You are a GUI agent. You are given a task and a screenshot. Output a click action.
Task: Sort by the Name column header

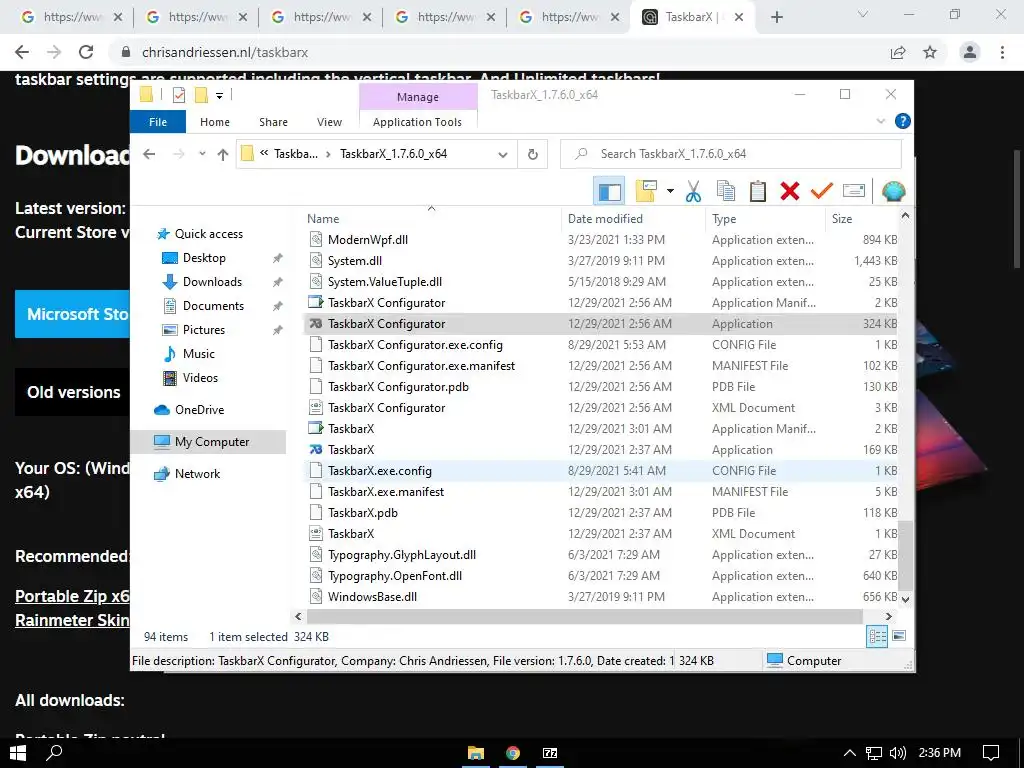[431, 219]
